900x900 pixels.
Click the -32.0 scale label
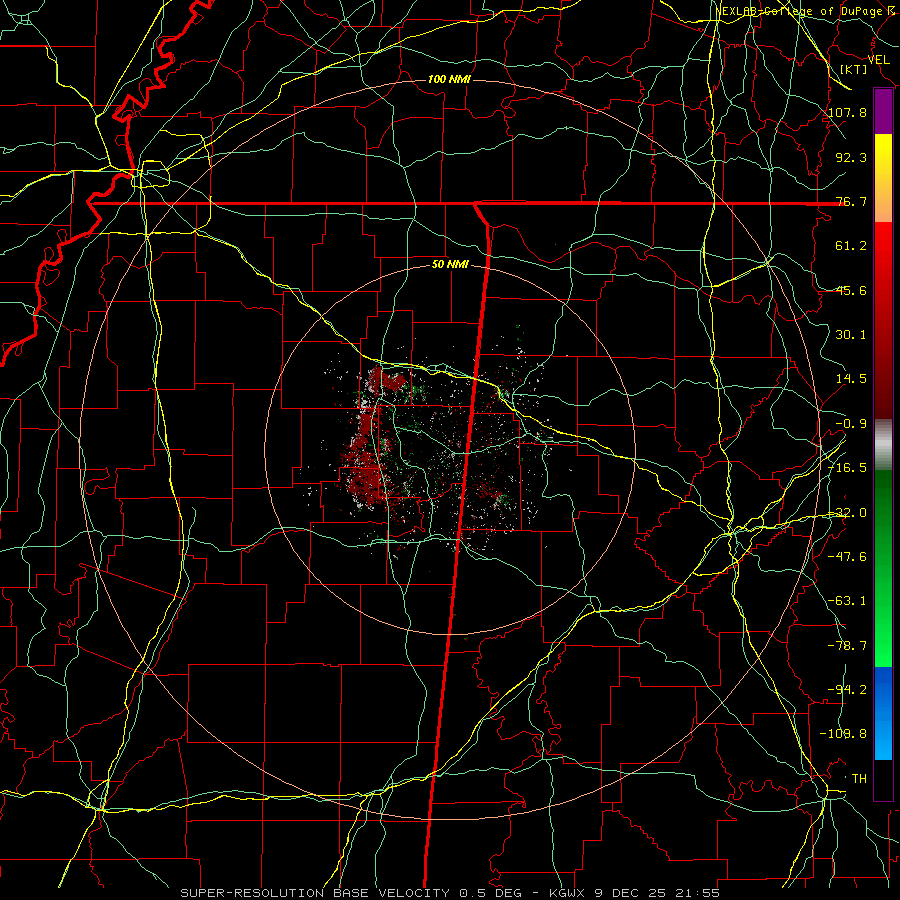(x=848, y=513)
